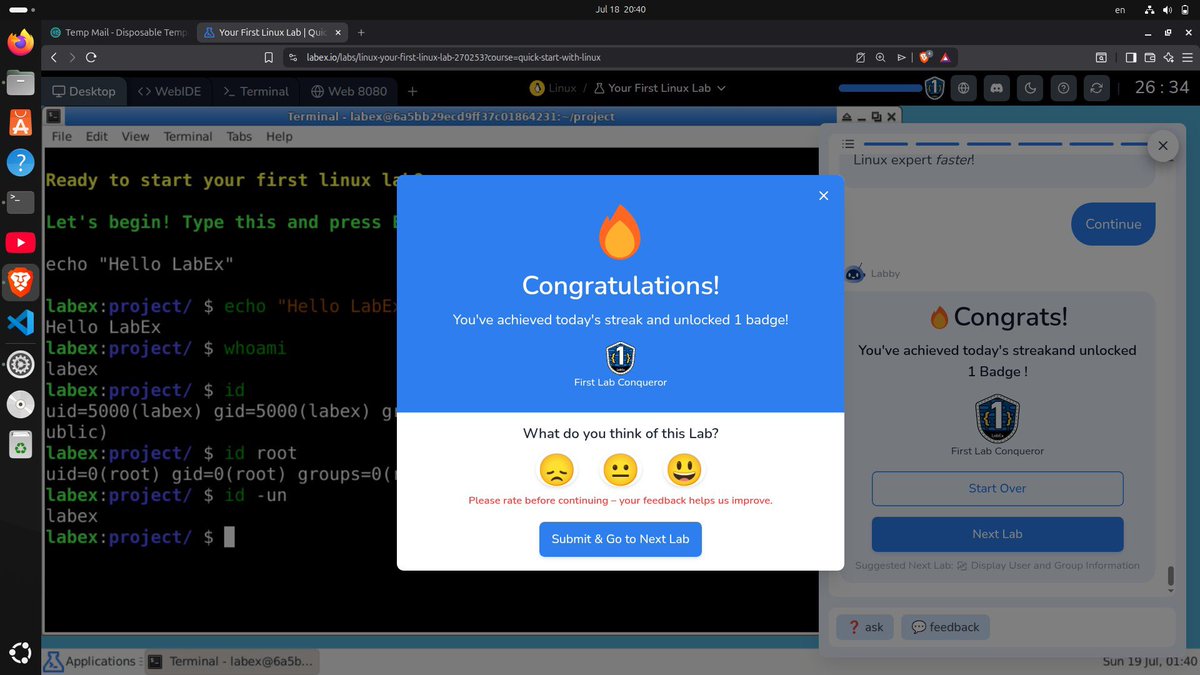Rate the lab with the sad face emoji
Screen dimensions: 1200x675
click(x=557, y=470)
